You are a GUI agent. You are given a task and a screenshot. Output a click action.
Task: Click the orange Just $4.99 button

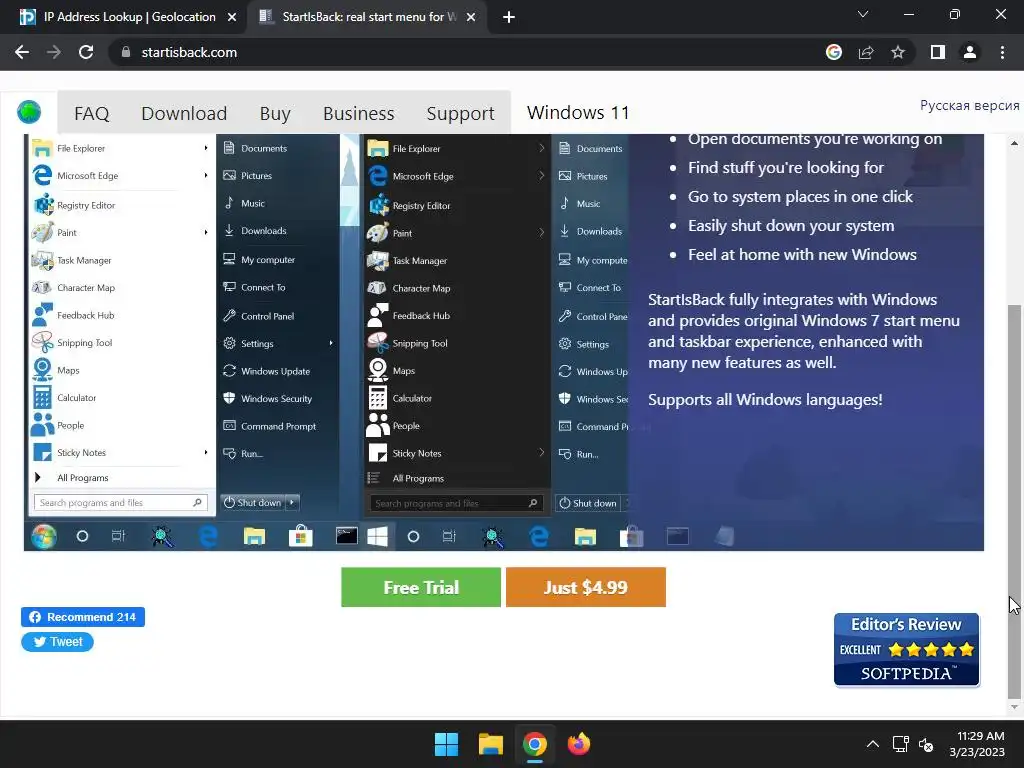[586, 587]
